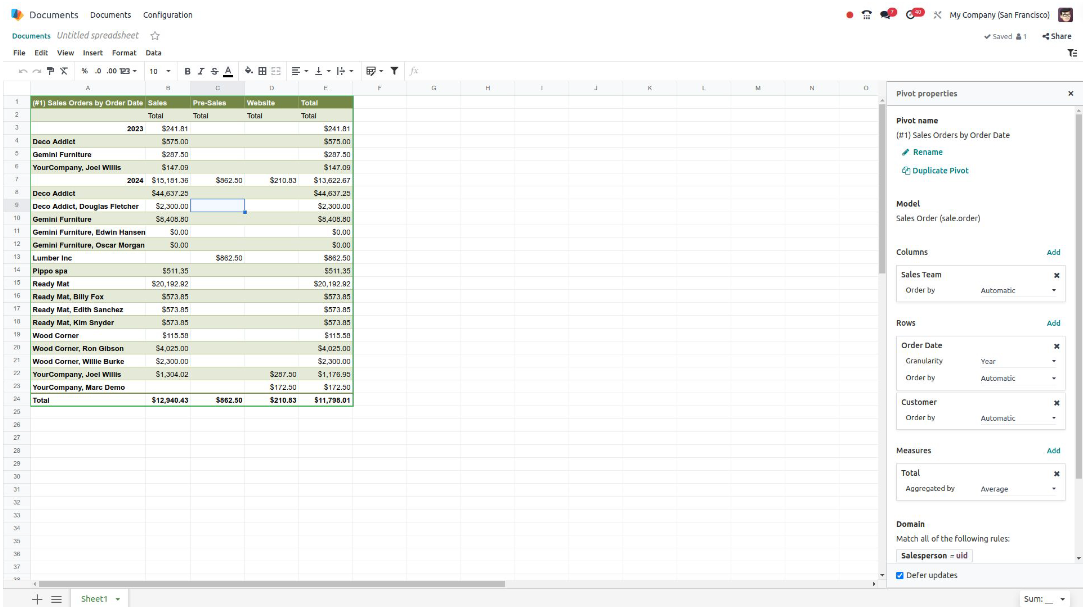Viewport: 1090px width, 607px height.
Task: Open the Format menu
Action: (124, 53)
